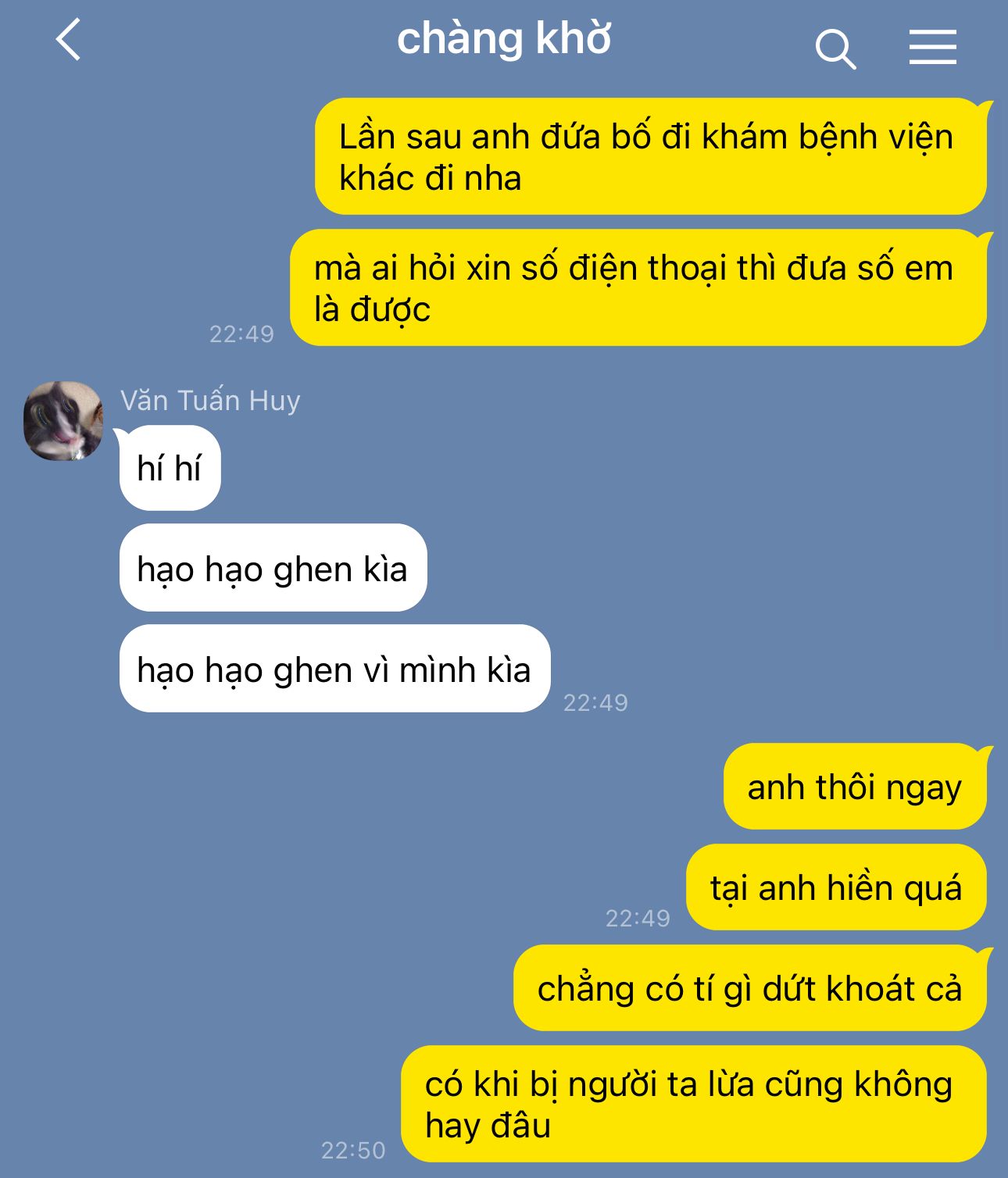Open Văn Tuấn Huy's avatar picture
Viewport: 1008px width, 1178px height.
(63, 421)
